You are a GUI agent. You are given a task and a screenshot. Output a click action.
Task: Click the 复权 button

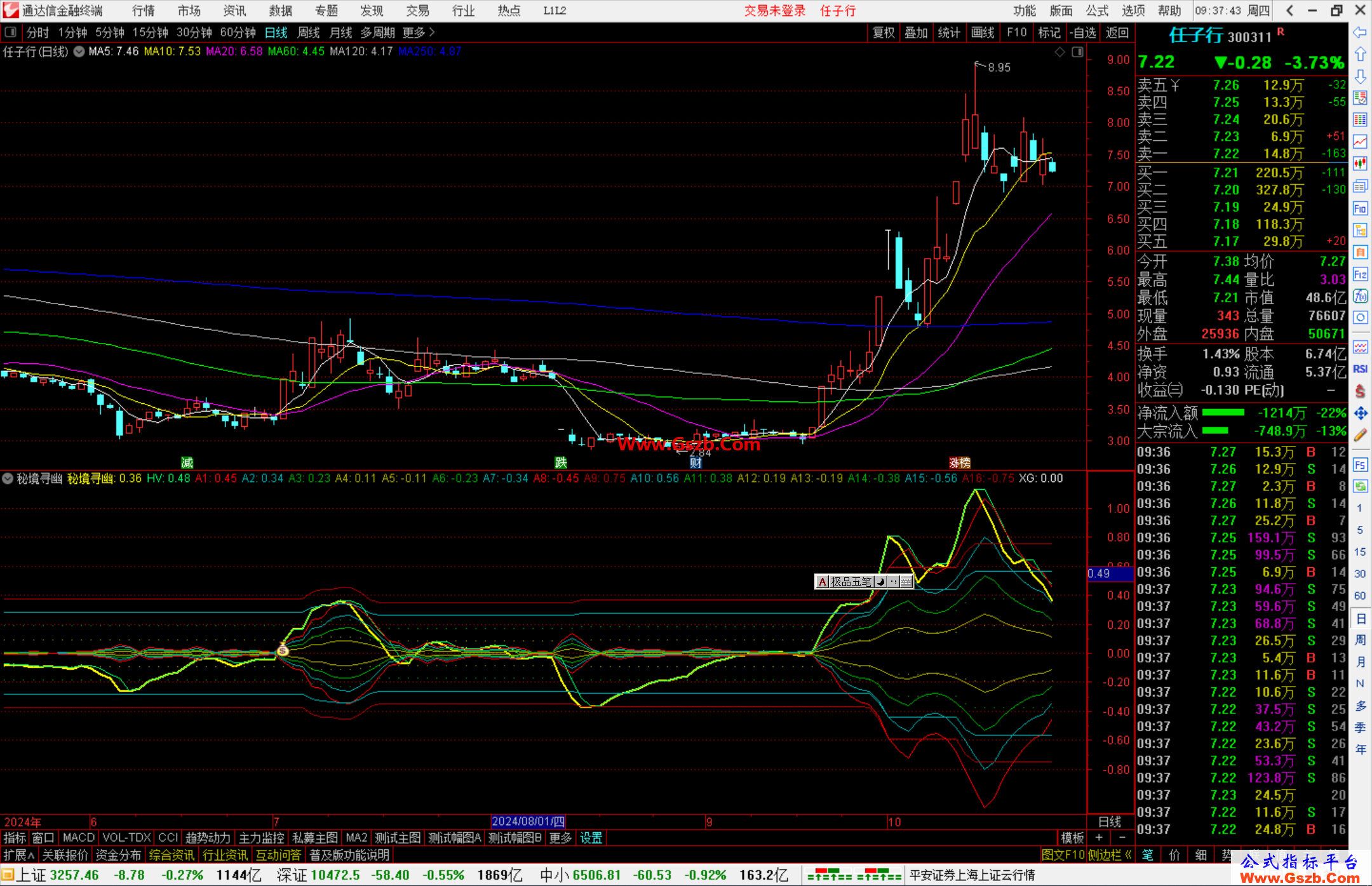884,32
